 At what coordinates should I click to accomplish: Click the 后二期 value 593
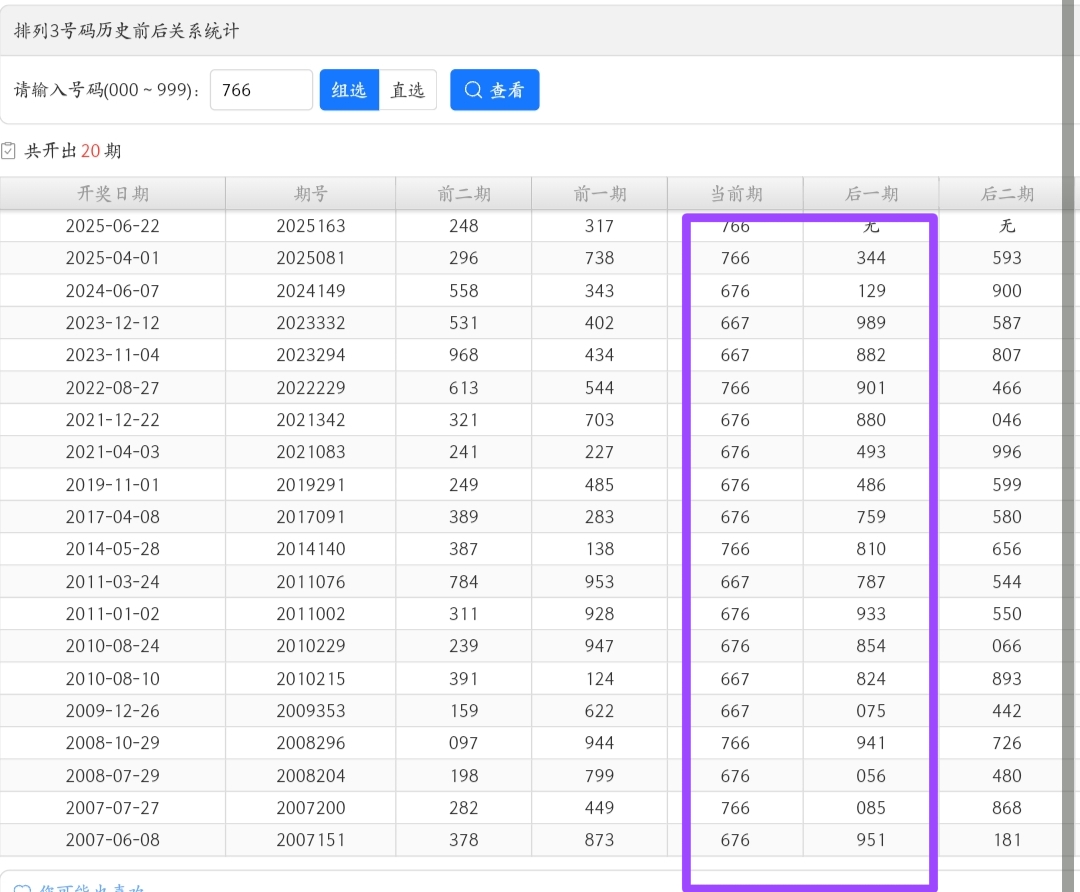(x=1007, y=258)
